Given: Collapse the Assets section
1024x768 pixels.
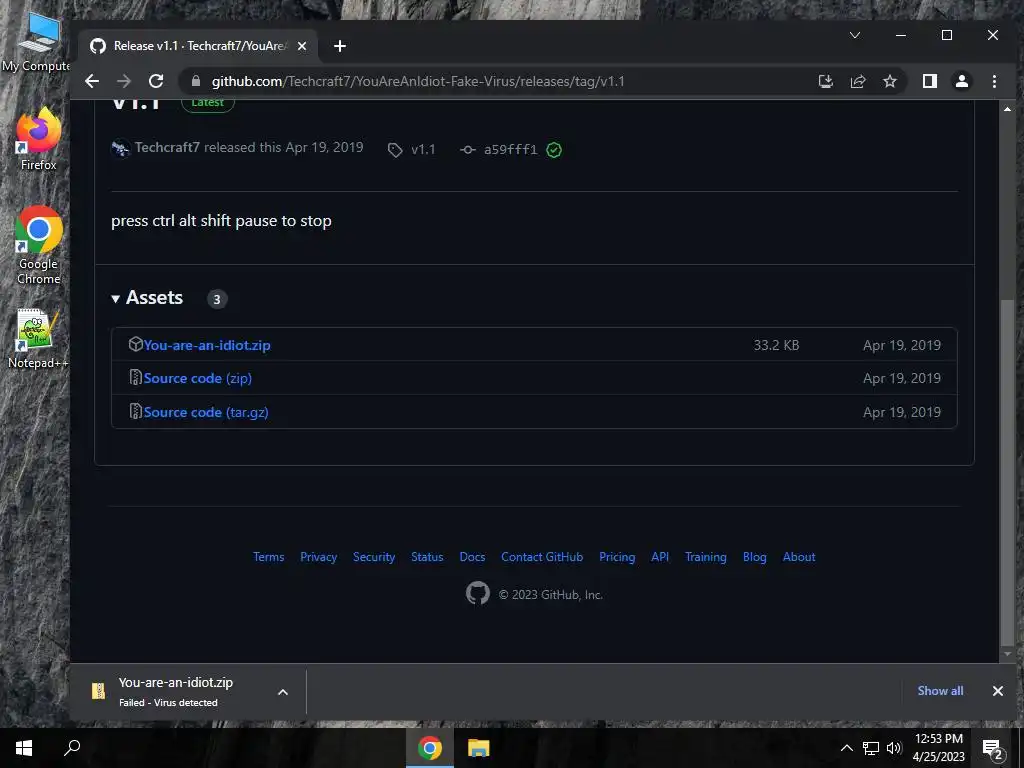Looking at the screenshot, I should 147,298.
